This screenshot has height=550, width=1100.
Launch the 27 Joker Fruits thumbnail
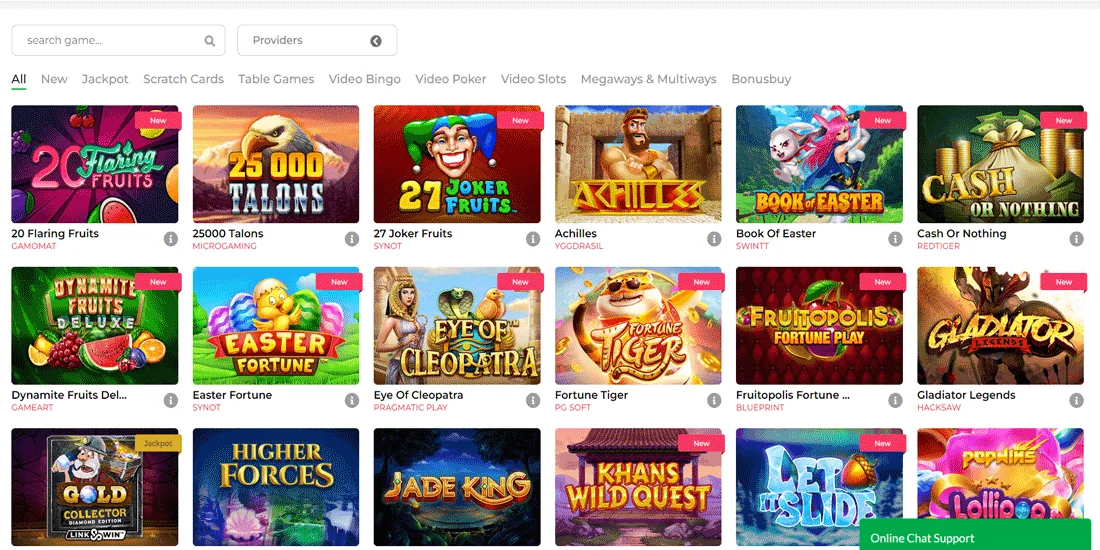pos(457,164)
